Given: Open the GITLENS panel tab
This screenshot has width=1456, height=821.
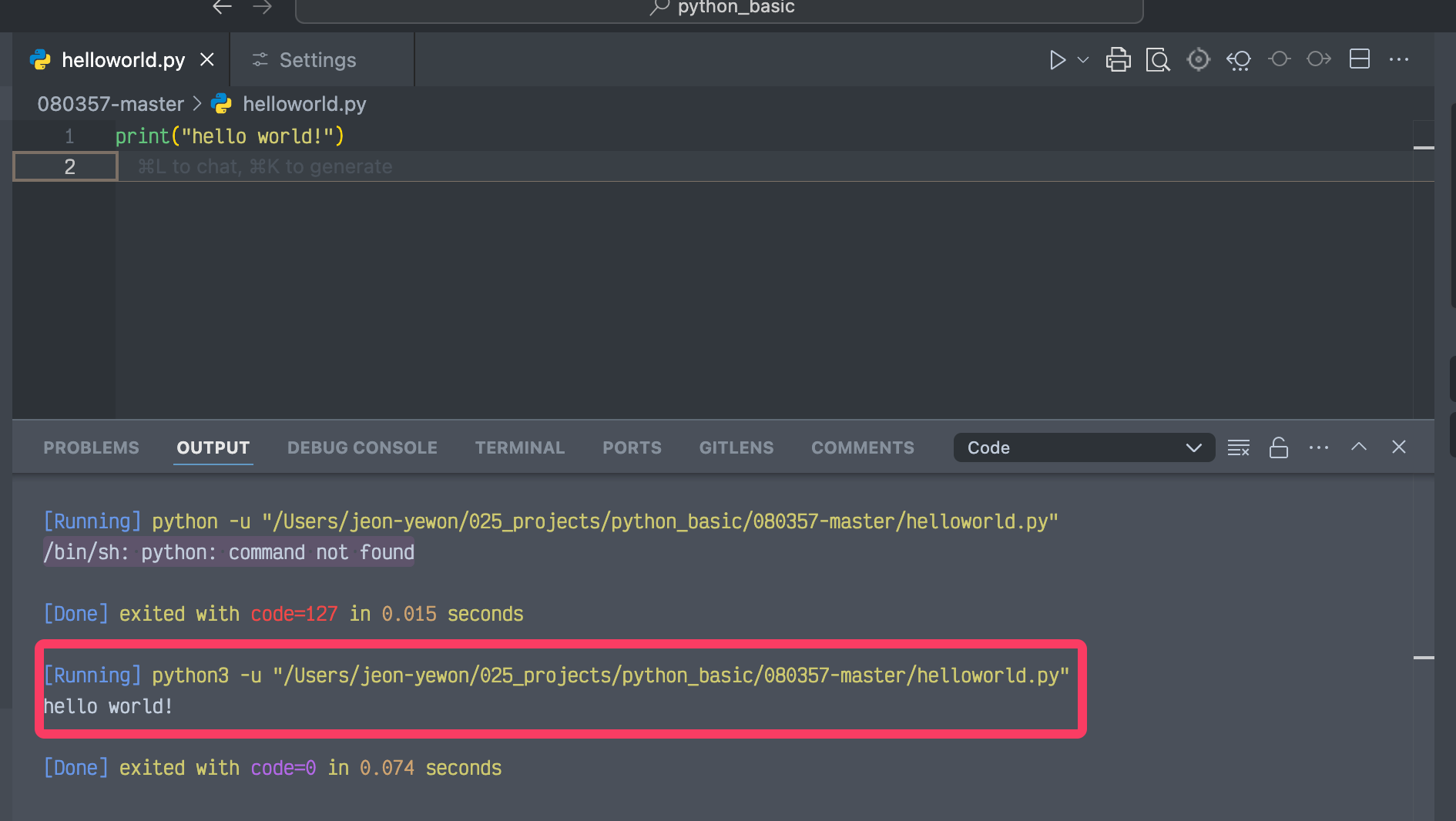Looking at the screenshot, I should pyautogui.click(x=736, y=447).
